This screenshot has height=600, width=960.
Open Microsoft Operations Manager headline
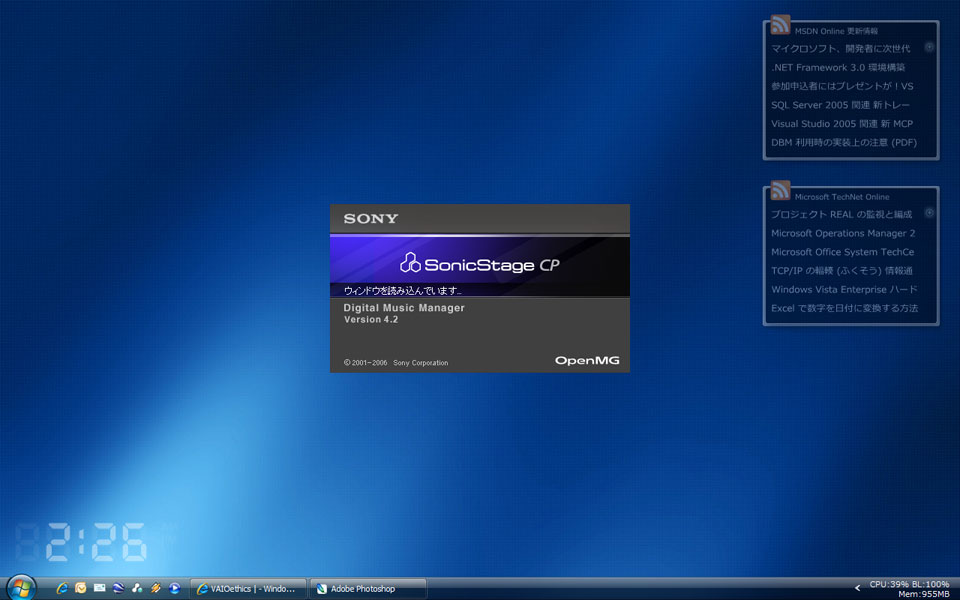point(842,233)
